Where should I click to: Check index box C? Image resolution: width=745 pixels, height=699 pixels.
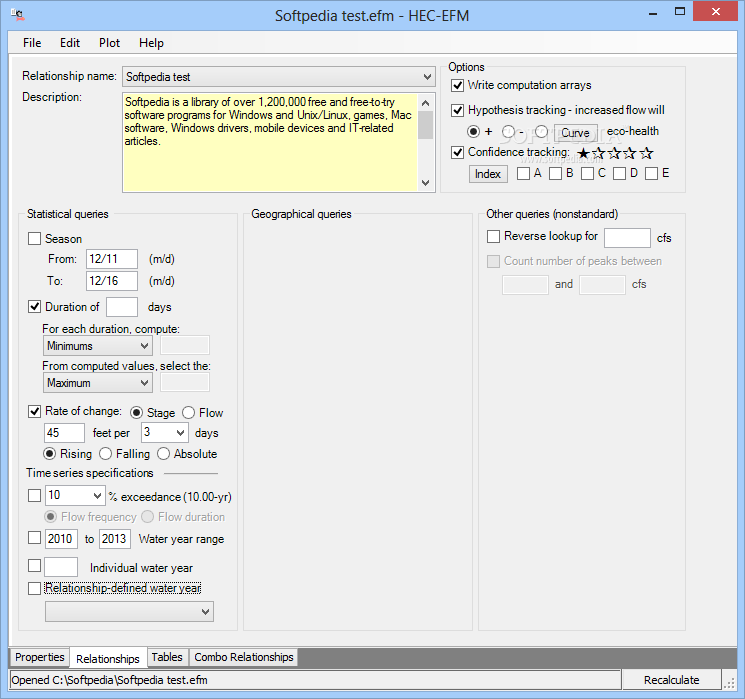tap(587, 173)
